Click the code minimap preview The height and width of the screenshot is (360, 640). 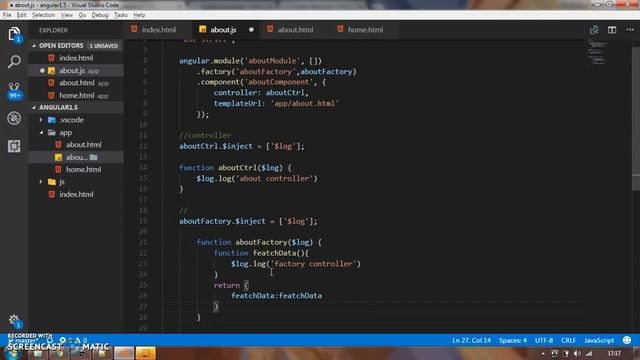point(598,53)
